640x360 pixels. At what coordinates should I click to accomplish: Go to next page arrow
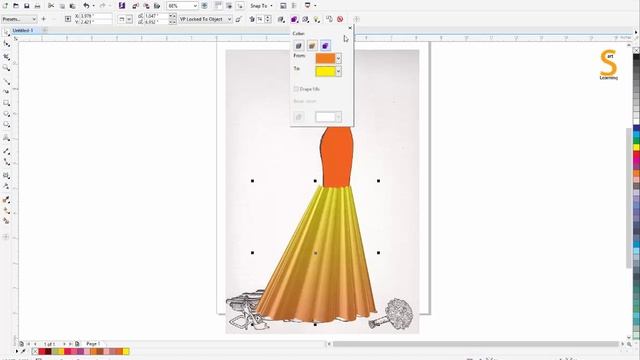pos(64,344)
